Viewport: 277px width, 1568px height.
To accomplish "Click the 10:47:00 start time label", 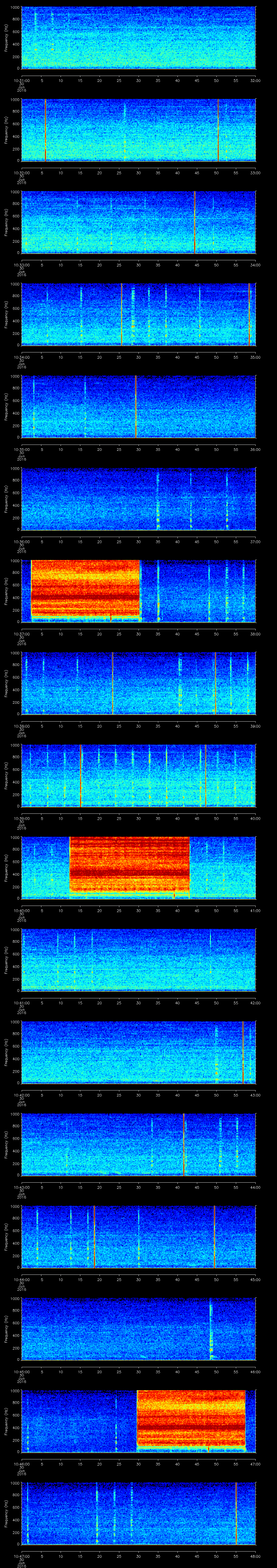I will (21, 1556).
